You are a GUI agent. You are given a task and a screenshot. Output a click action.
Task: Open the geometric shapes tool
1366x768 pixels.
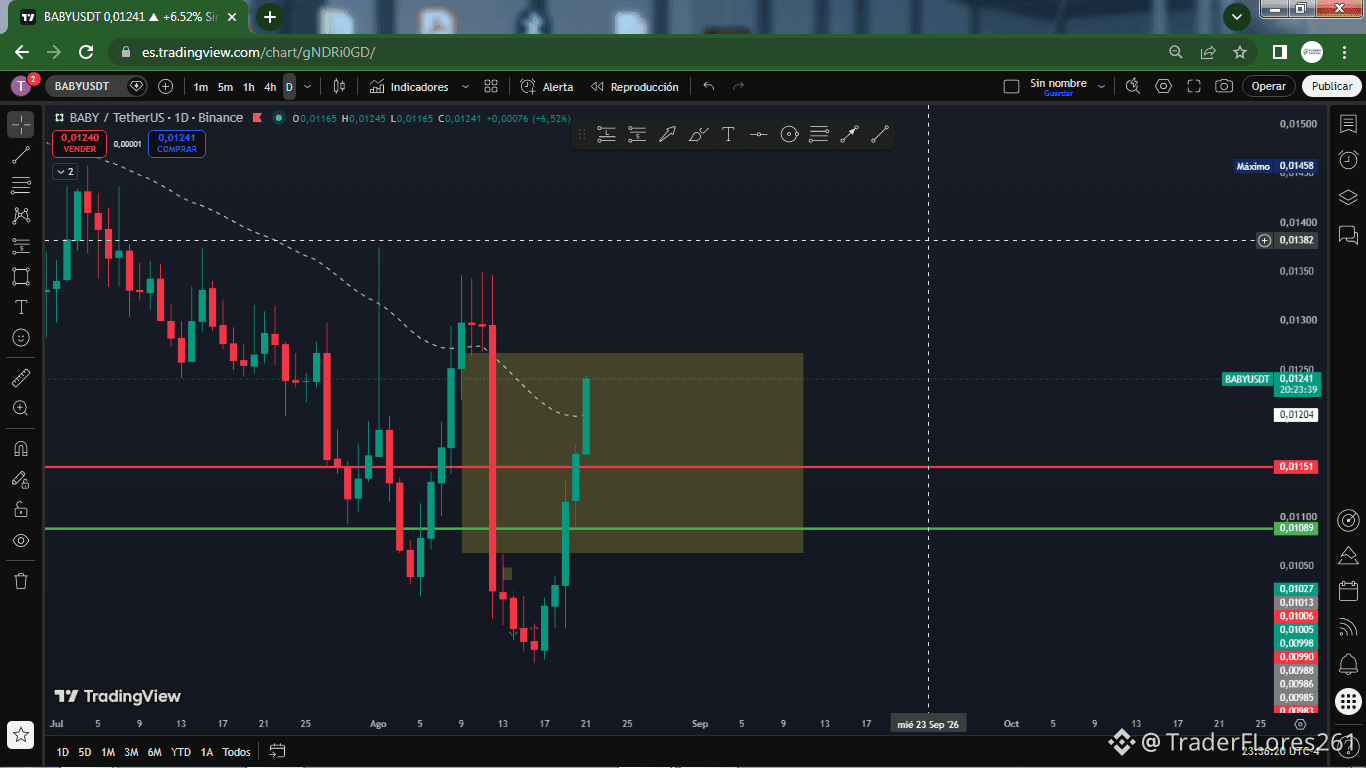pos(21,277)
